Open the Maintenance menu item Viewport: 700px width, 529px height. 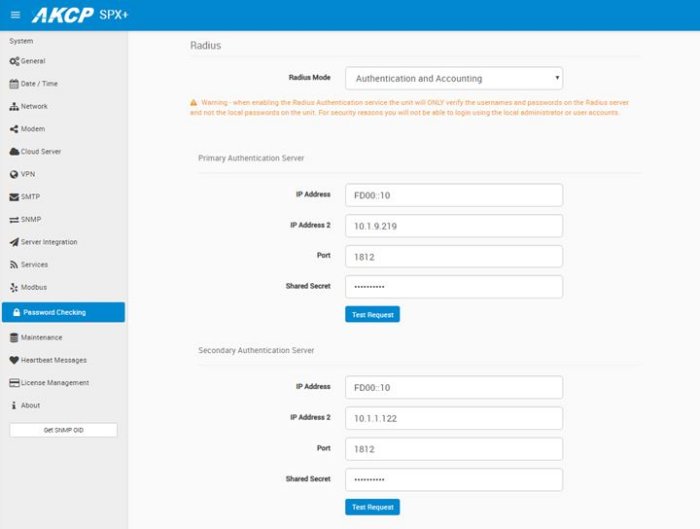[x=41, y=338]
